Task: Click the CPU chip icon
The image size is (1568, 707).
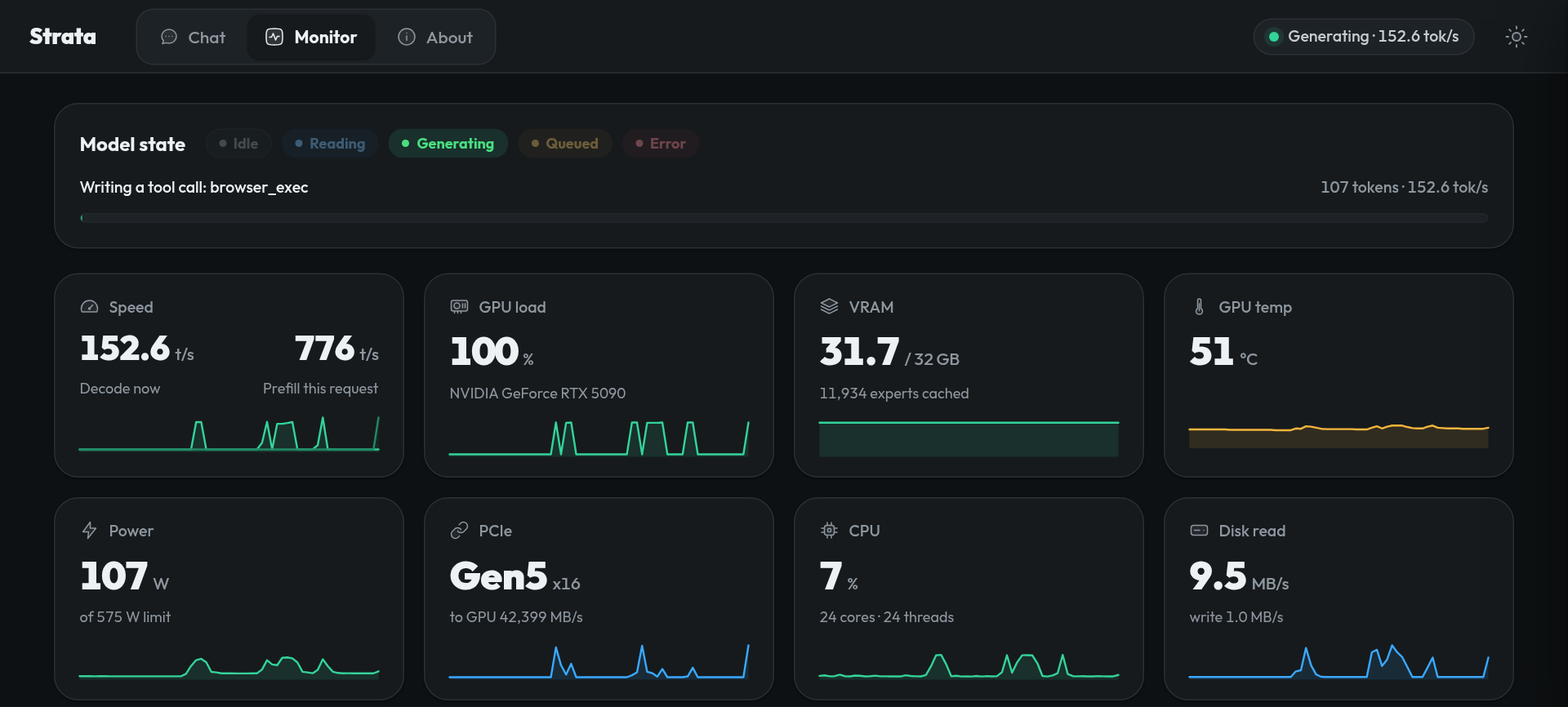Action: tap(829, 531)
